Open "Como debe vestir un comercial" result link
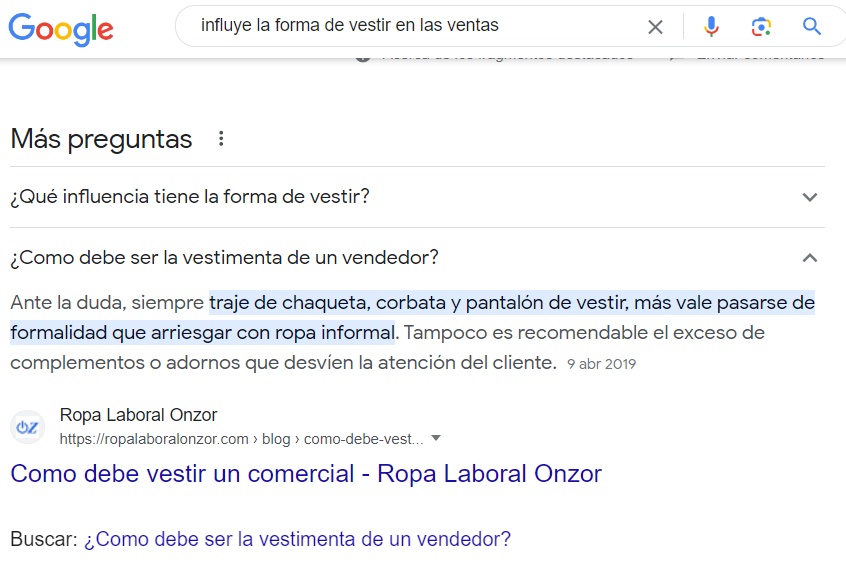 306,474
